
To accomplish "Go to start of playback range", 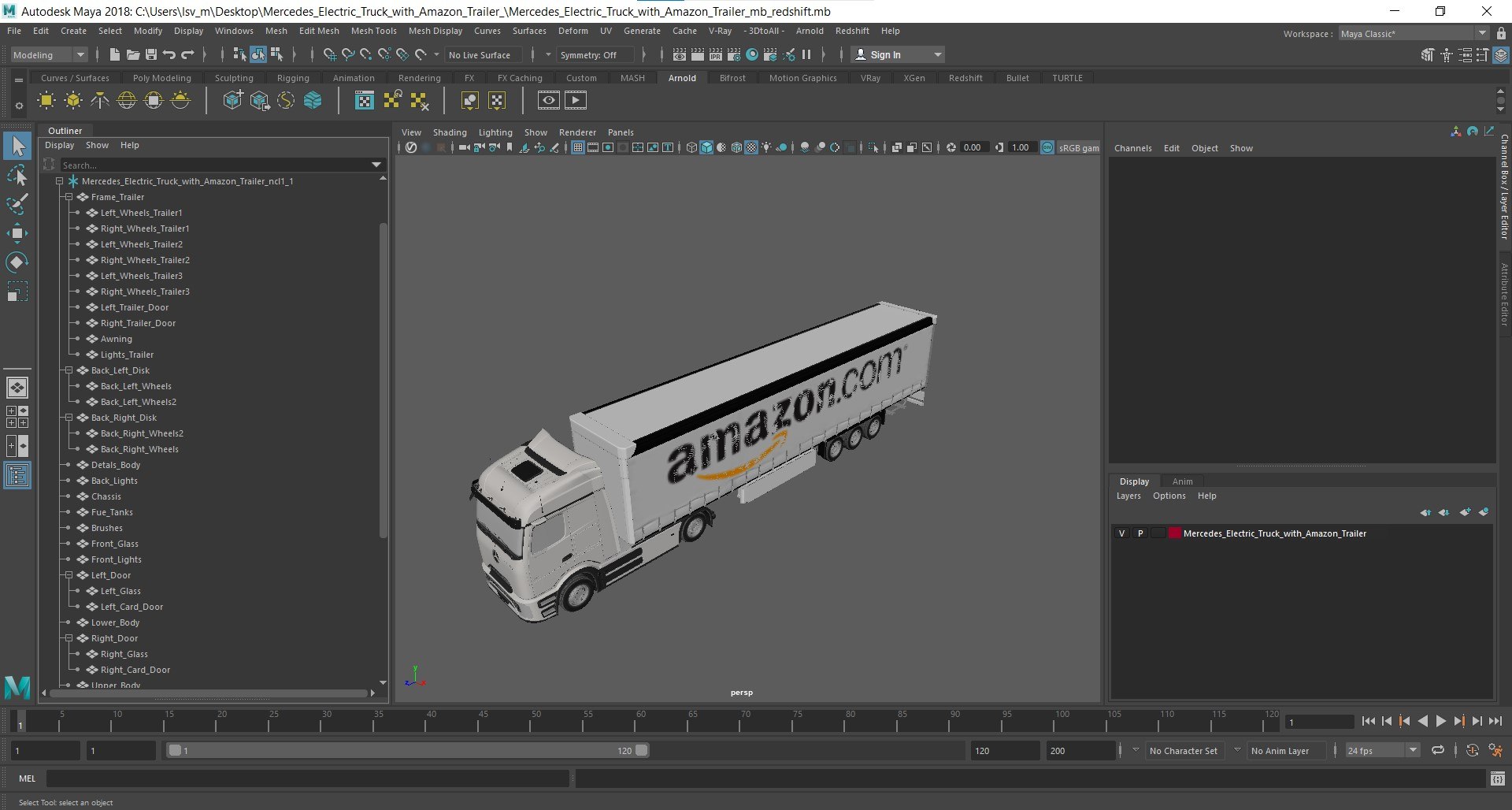I will [x=1369, y=721].
